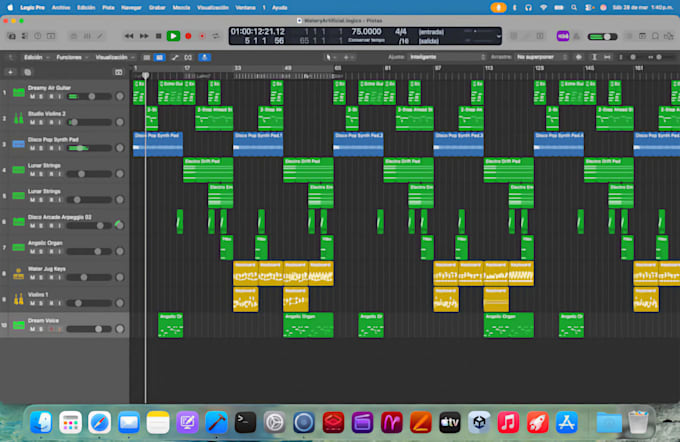The image size is (680, 442).
Task: Solo the Studio Violins 2 track
Action: (x=41, y=122)
